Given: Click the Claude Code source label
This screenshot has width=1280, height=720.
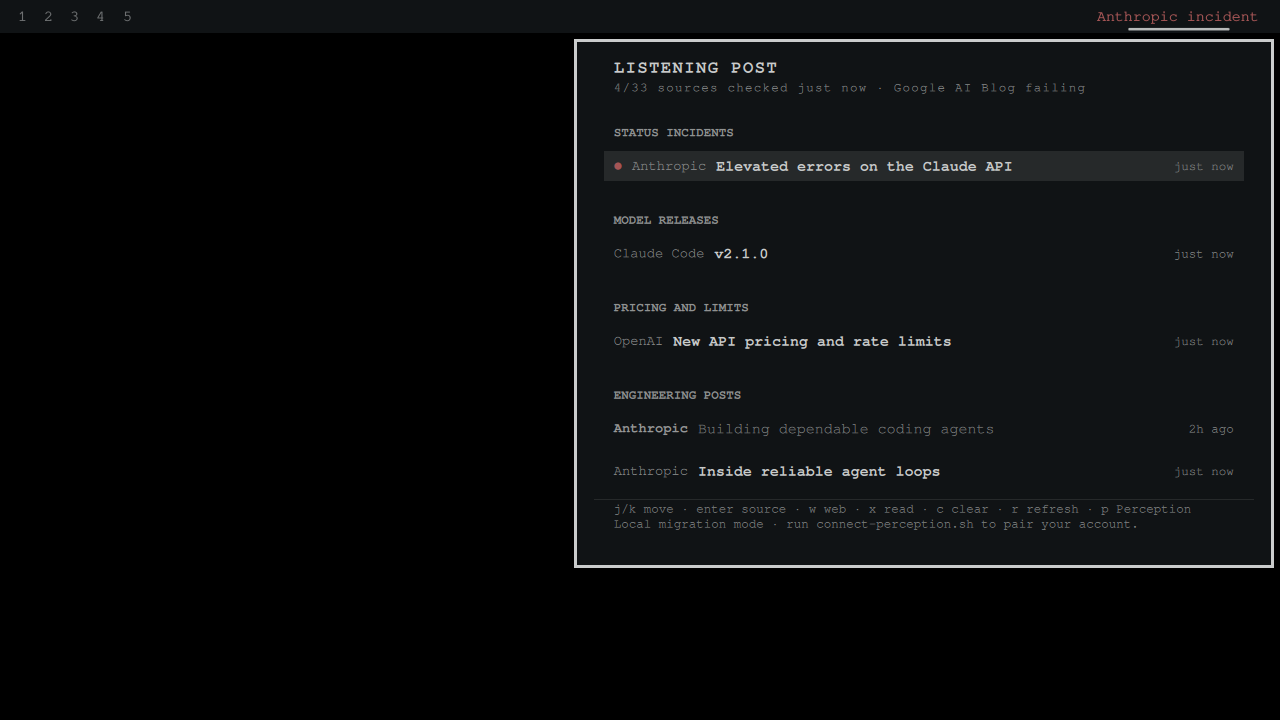Looking at the screenshot, I should 659,254.
